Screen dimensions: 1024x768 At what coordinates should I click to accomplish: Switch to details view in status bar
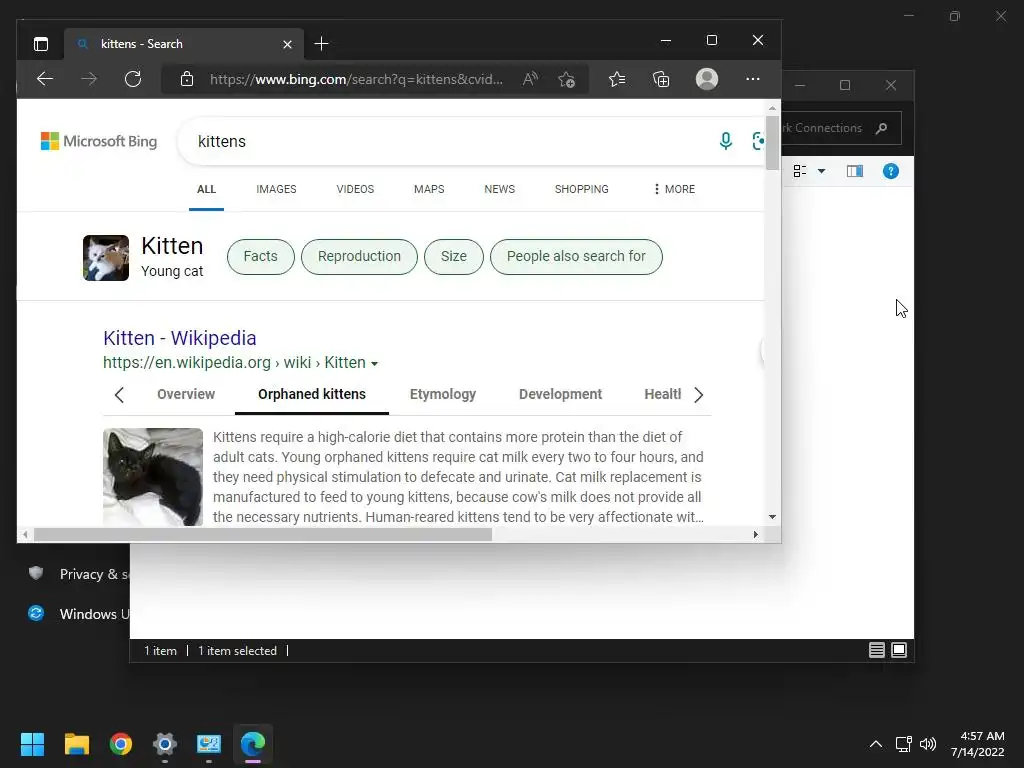(876, 650)
